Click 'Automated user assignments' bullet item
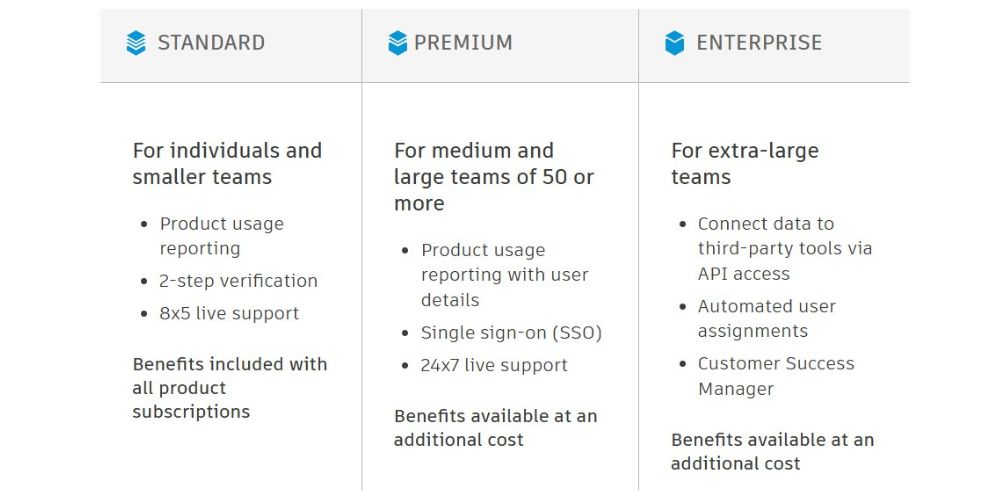This screenshot has height=500, width=1000. [x=766, y=318]
